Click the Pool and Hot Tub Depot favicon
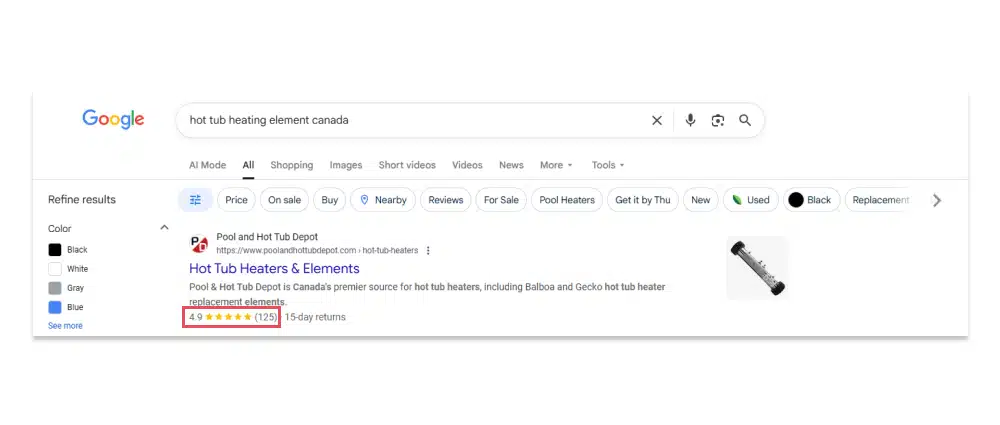This screenshot has width=1000, height=425. (x=198, y=243)
